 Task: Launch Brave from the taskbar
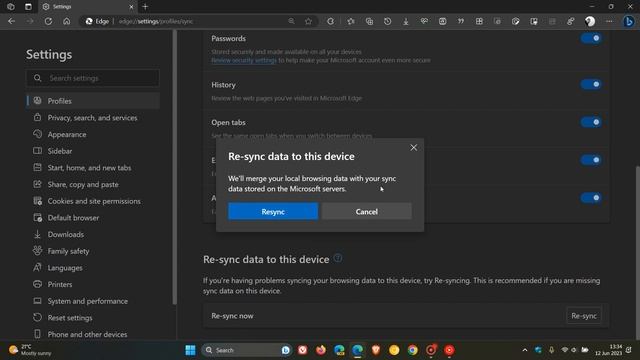point(376,350)
